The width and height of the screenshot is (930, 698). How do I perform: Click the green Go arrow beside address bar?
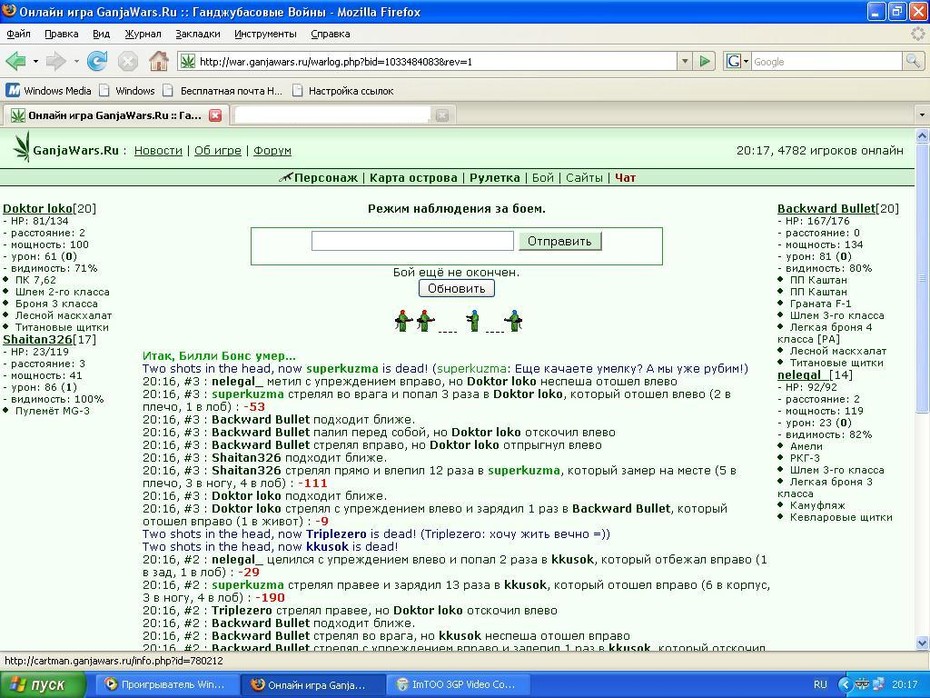(x=704, y=61)
